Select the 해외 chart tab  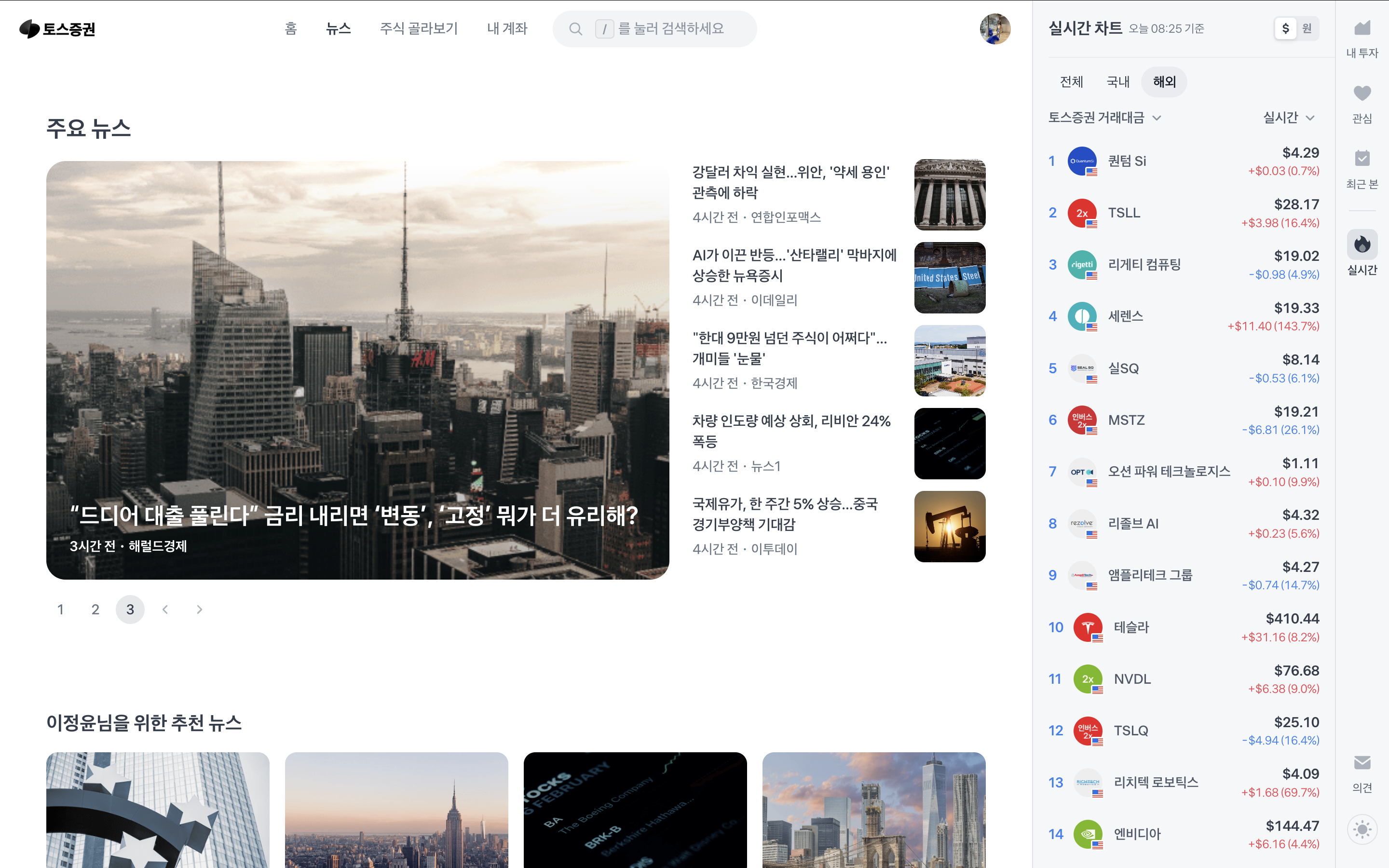pos(1165,82)
